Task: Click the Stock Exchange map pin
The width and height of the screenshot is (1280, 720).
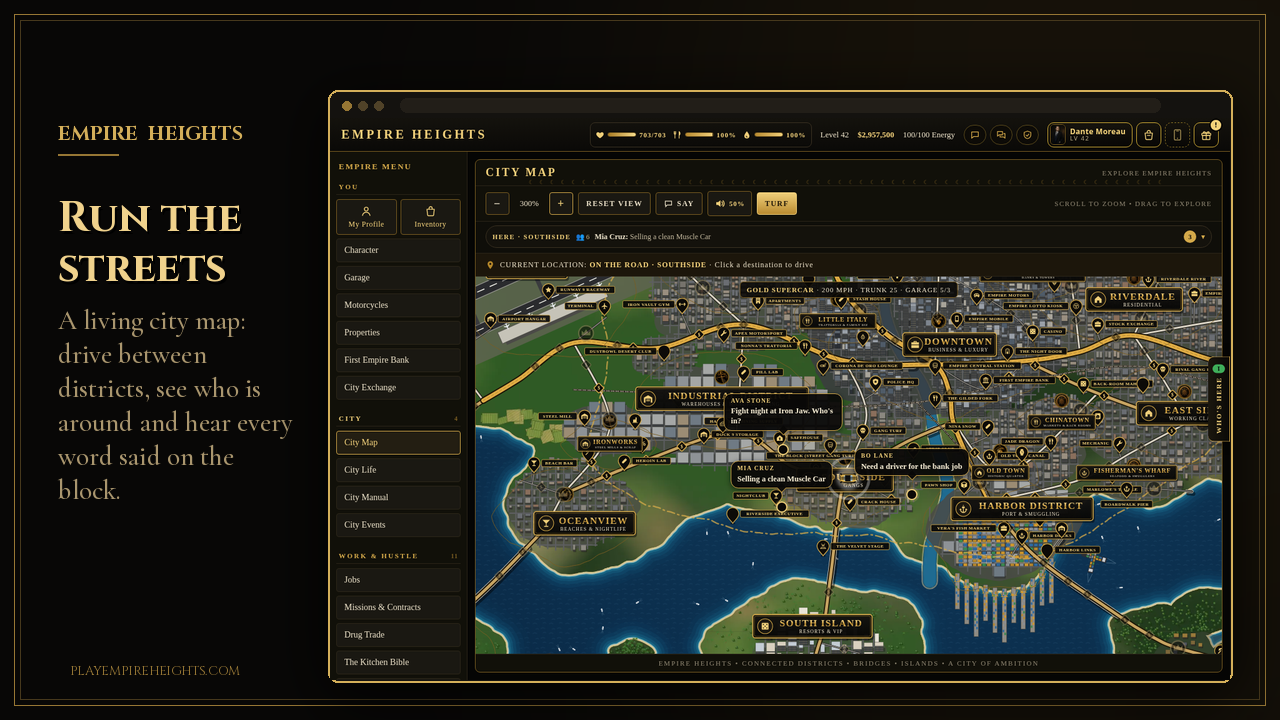Action: pos(1097,324)
